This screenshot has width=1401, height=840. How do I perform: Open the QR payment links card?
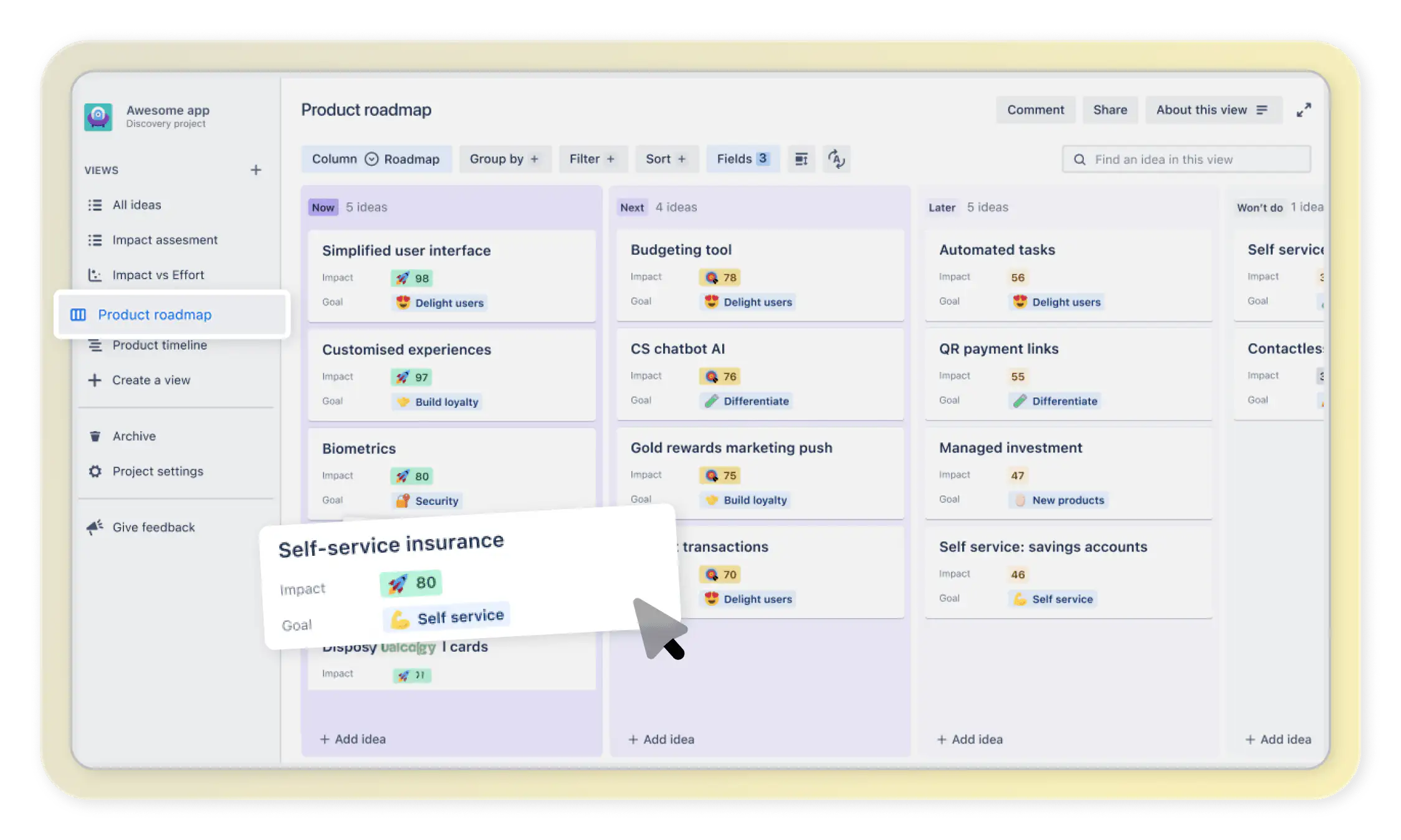click(x=1069, y=375)
